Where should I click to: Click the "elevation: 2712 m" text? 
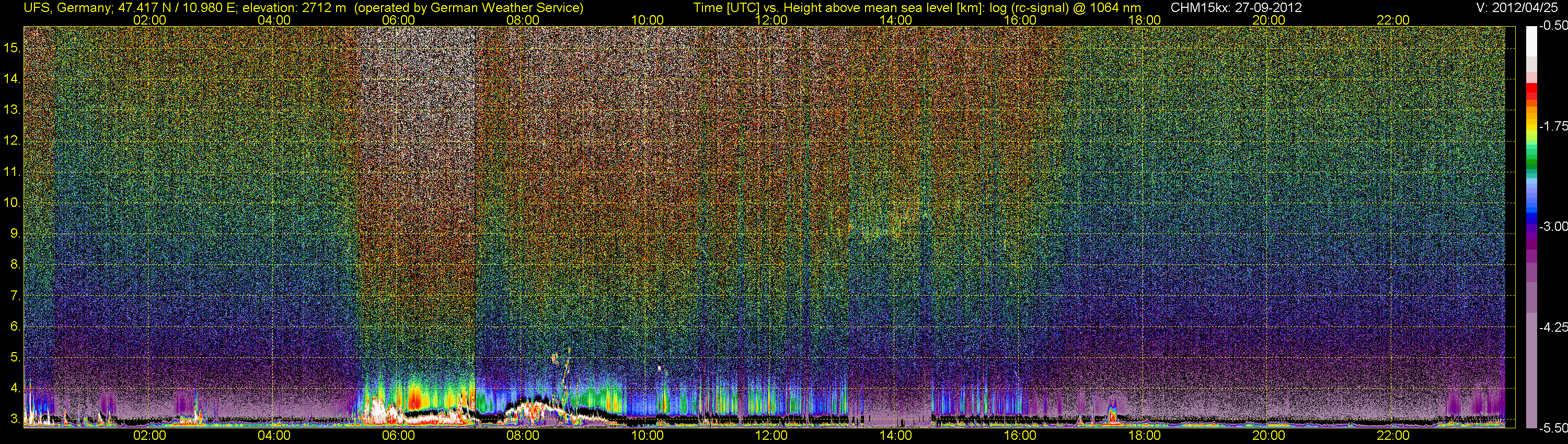point(295,8)
